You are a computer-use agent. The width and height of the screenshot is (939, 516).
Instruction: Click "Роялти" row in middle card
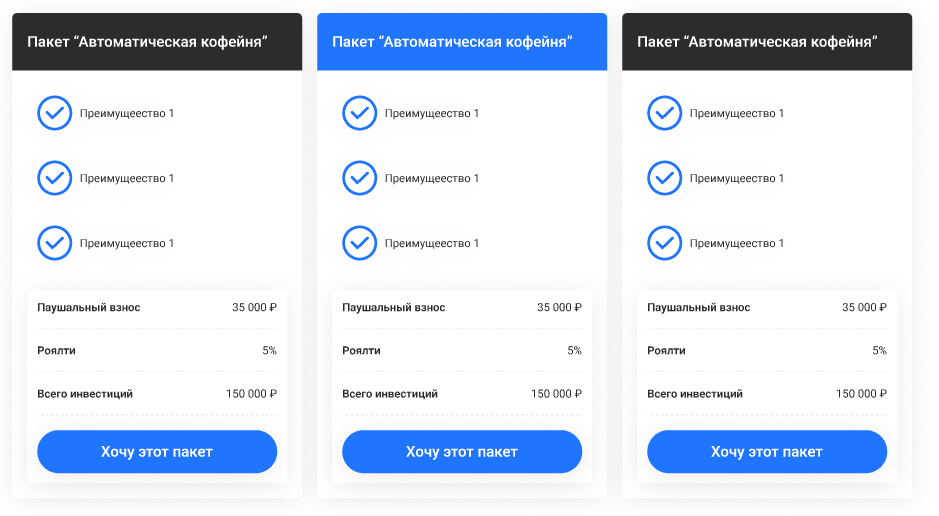coord(462,351)
